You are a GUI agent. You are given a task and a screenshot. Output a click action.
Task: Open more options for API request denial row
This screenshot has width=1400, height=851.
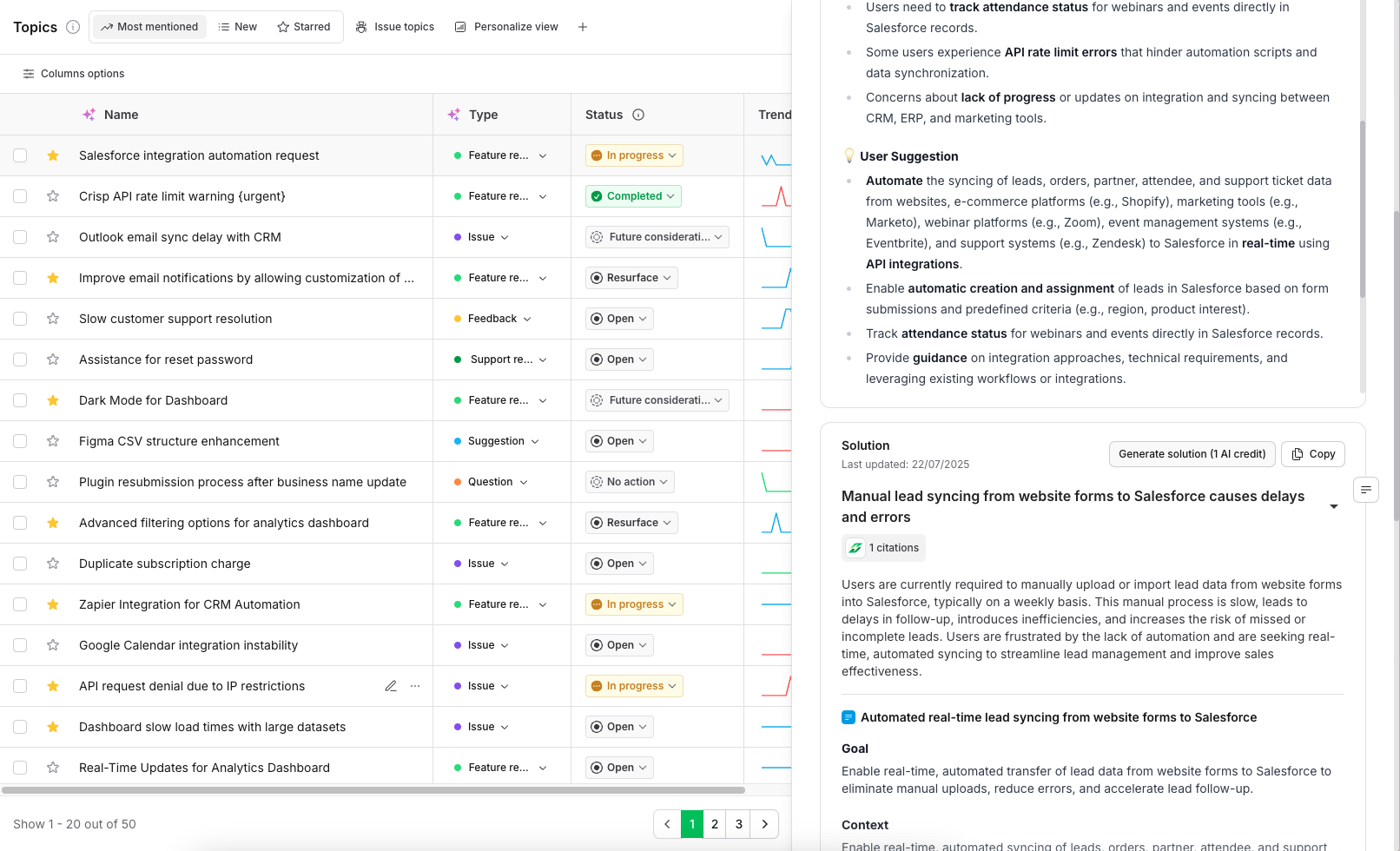pyautogui.click(x=415, y=686)
